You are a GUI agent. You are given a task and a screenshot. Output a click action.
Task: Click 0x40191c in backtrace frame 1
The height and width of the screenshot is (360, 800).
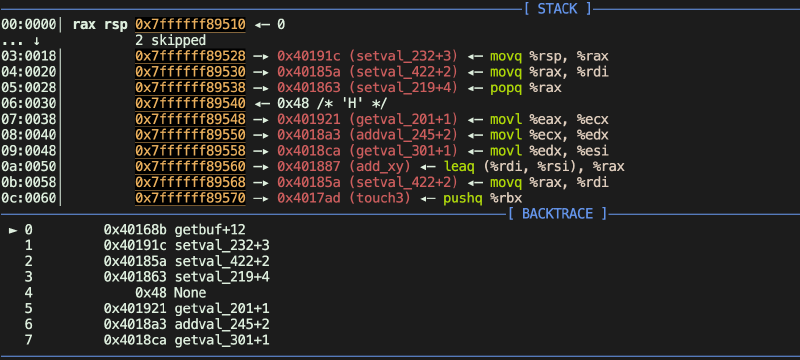click(x=135, y=246)
